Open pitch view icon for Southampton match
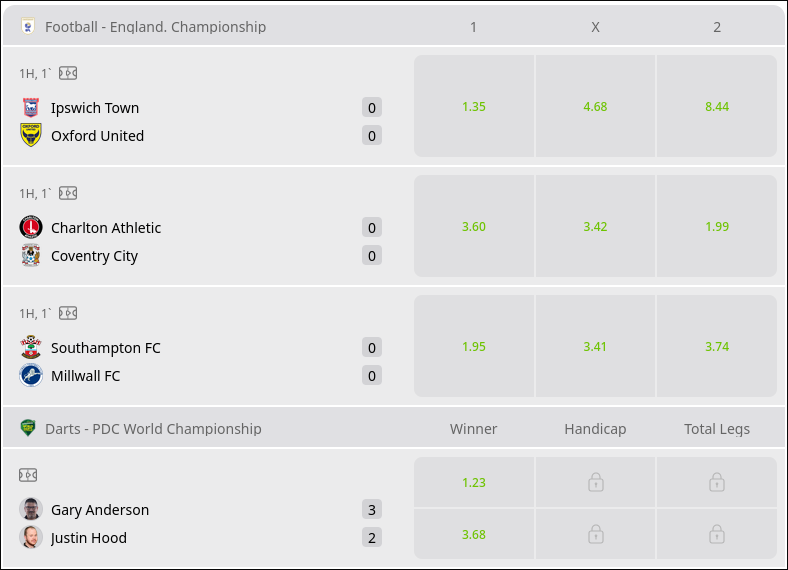 click(x=68, y=313)
